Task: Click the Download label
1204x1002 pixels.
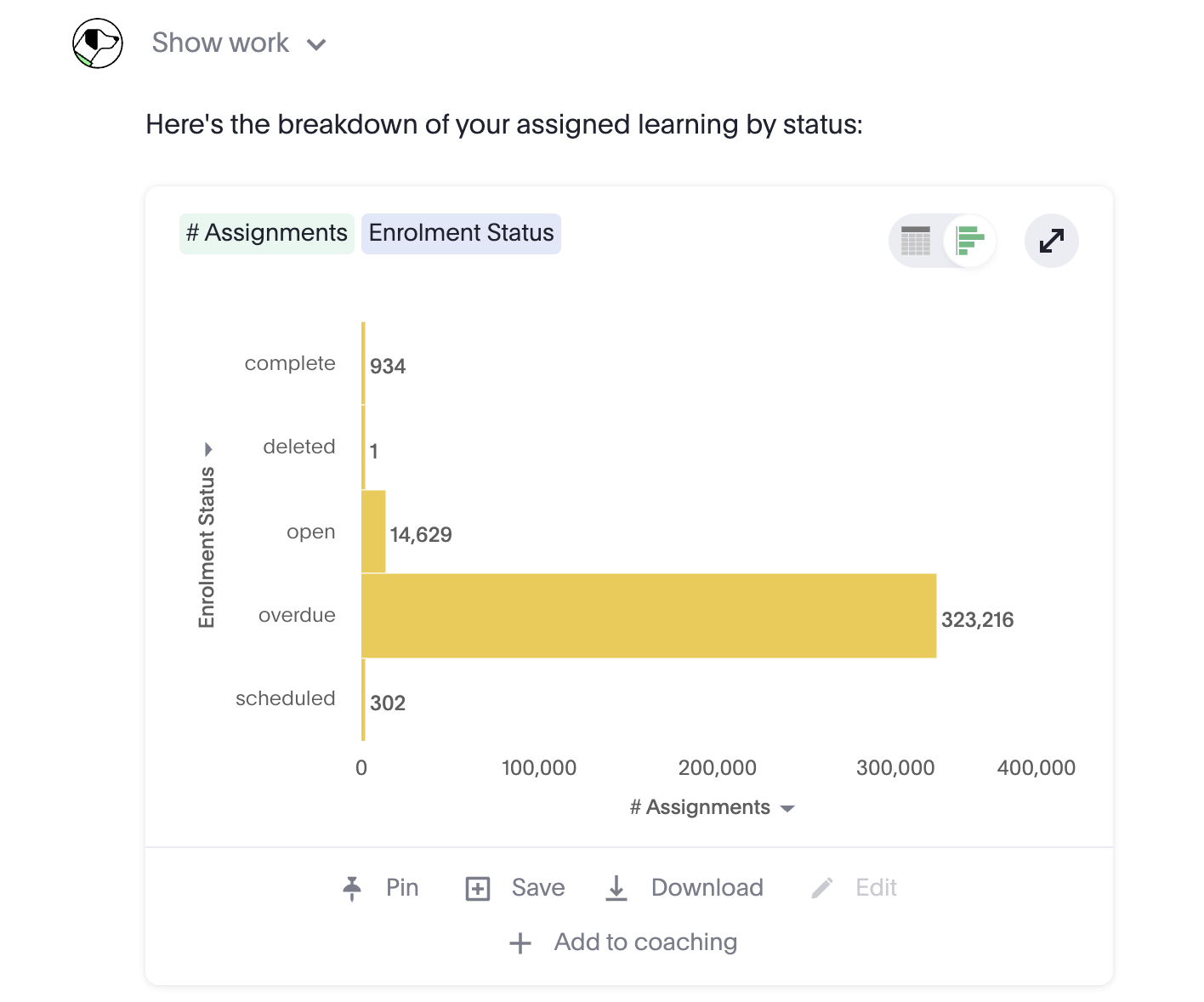Action: 707,888
